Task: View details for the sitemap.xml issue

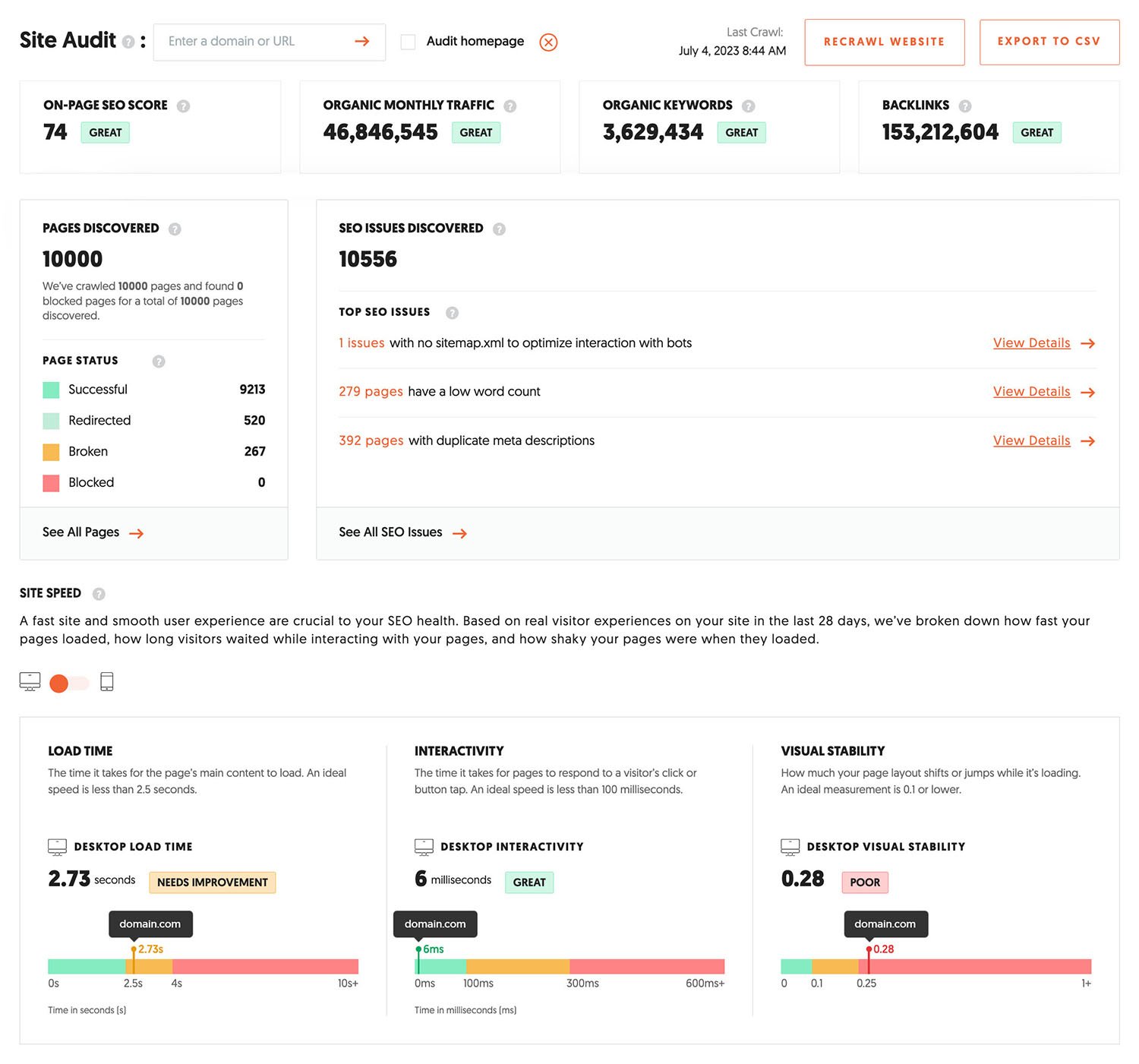Action: click(x=1044, y=343)
